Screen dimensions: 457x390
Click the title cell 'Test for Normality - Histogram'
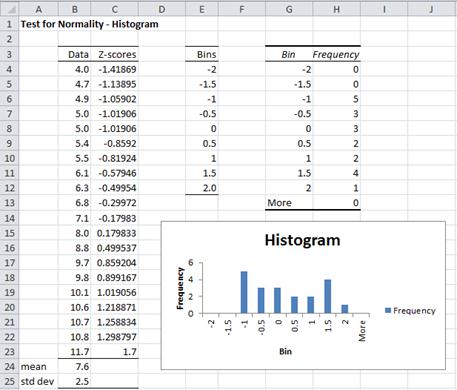[x=89, y=24]
